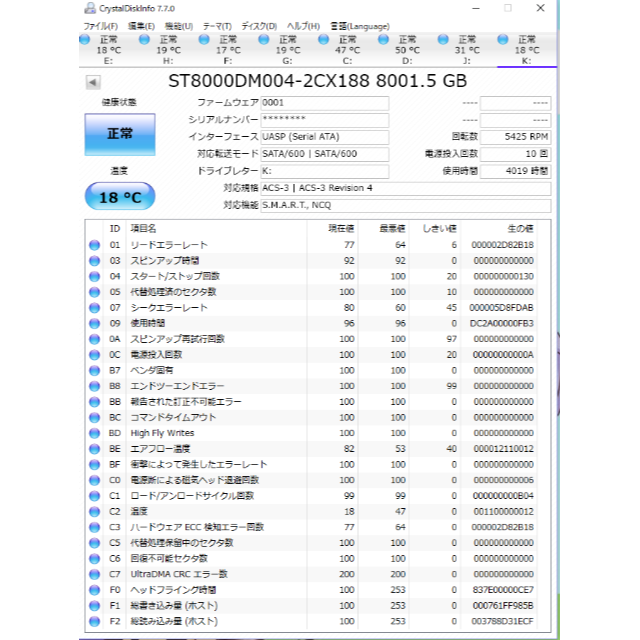
Task: Click status orb for attribute 07 シークエラーレート
Action: tap(94, 308)
